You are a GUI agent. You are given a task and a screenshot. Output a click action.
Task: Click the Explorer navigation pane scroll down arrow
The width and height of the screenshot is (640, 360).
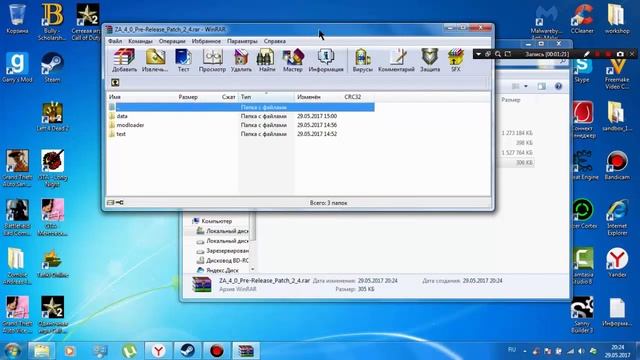(x=252, y=269)
